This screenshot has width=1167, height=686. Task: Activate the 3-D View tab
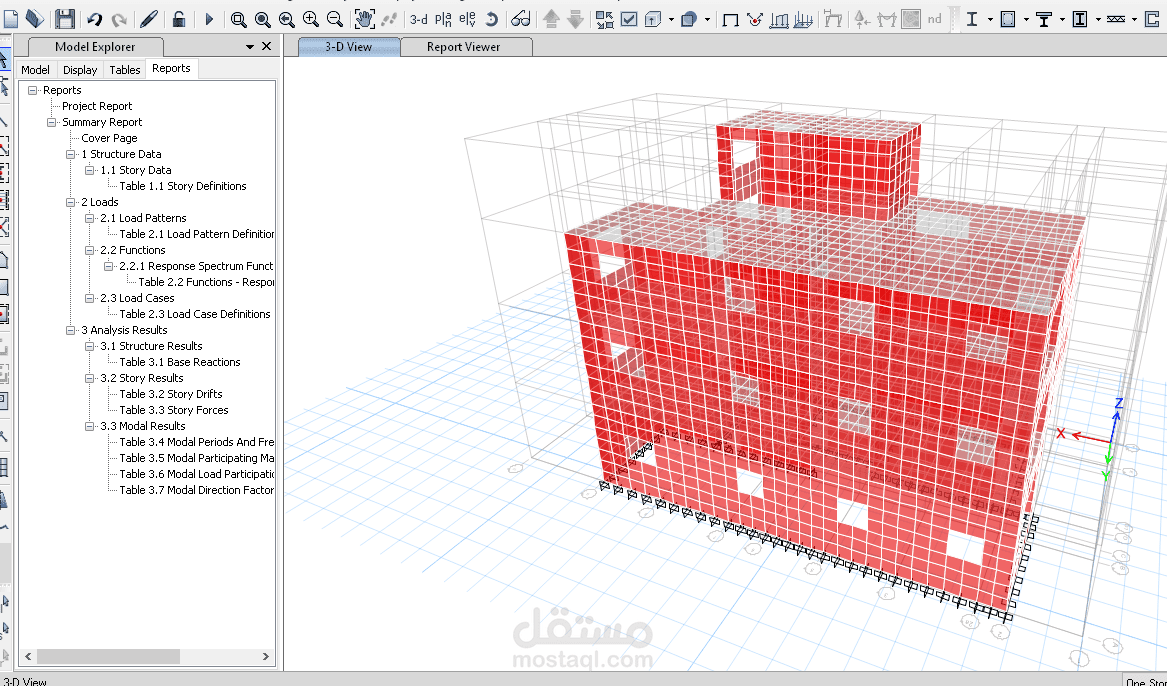click(x=348, y=47)
